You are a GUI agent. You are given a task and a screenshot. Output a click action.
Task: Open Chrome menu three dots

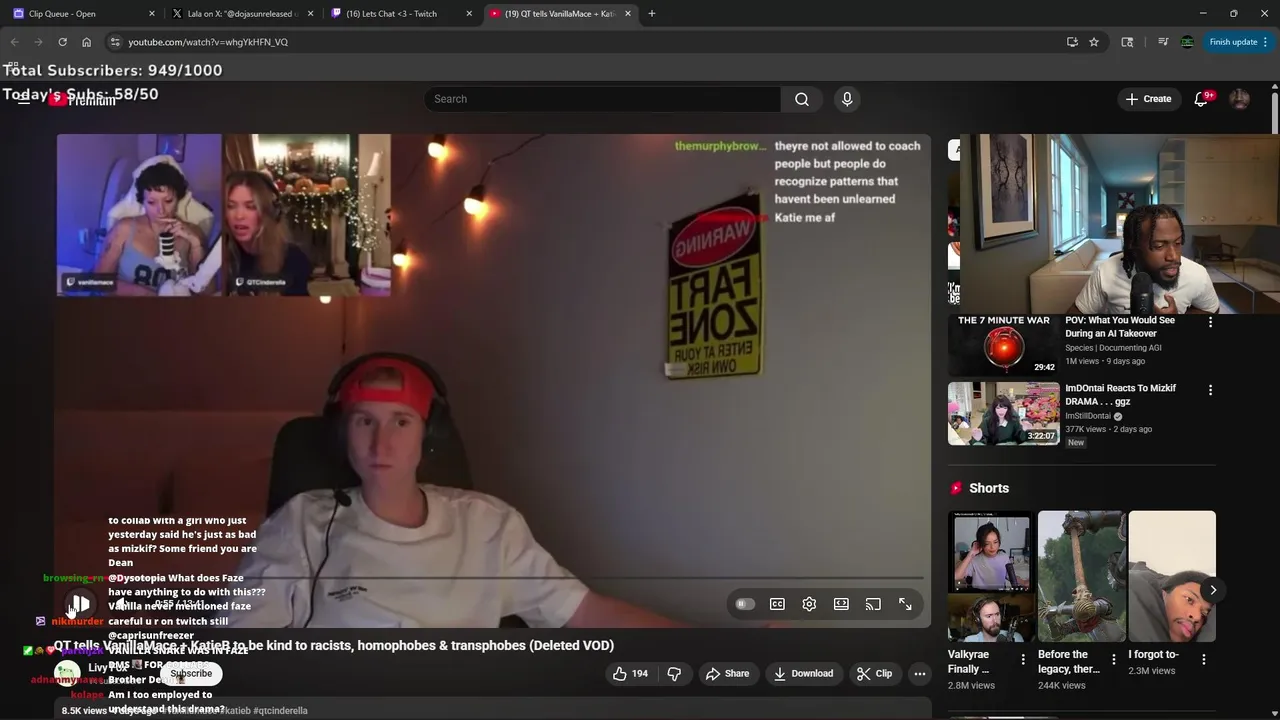pyautogui.click(x=1265, y=42)
